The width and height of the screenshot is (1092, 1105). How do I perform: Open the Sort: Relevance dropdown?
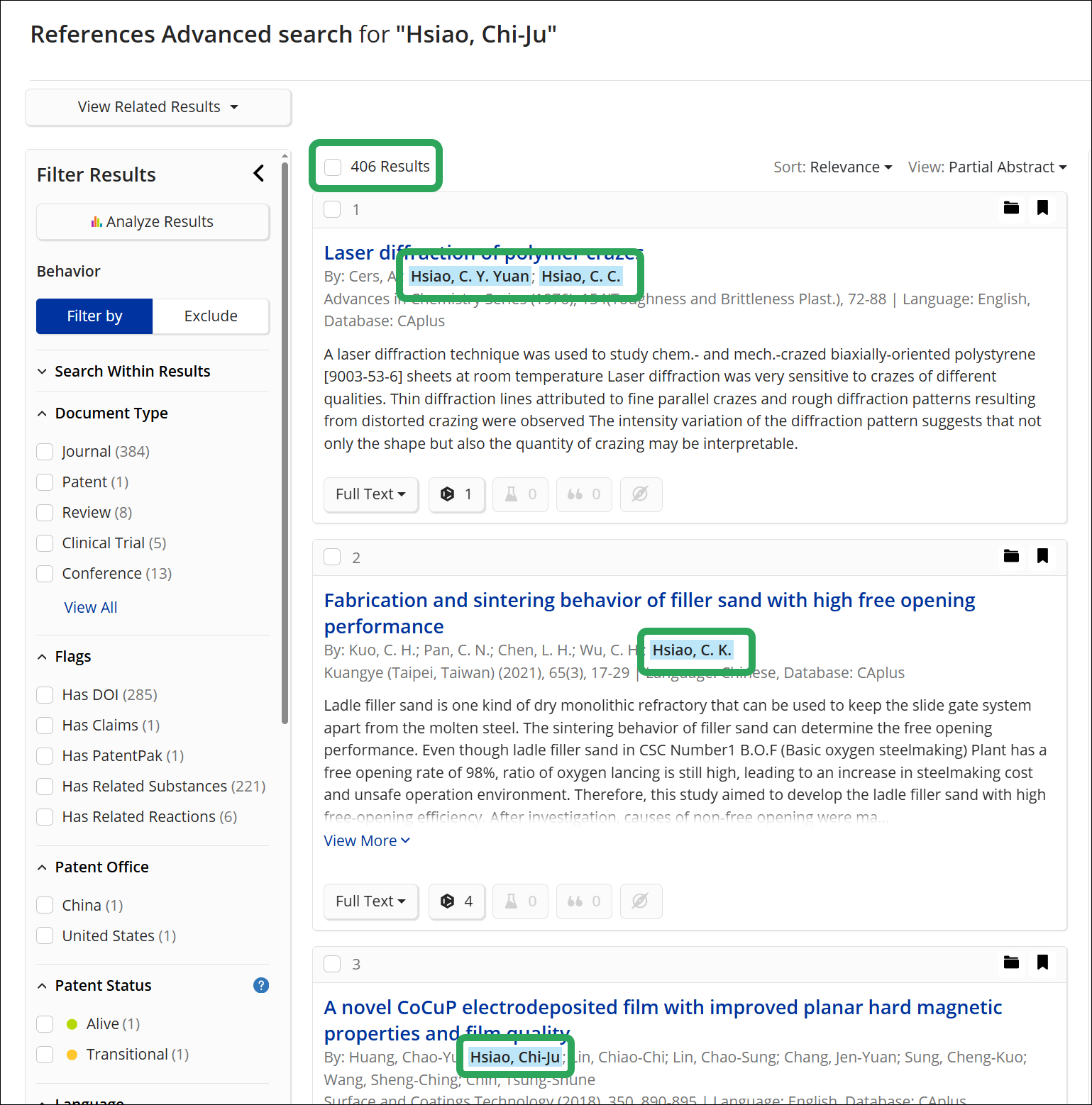(832, 167)
